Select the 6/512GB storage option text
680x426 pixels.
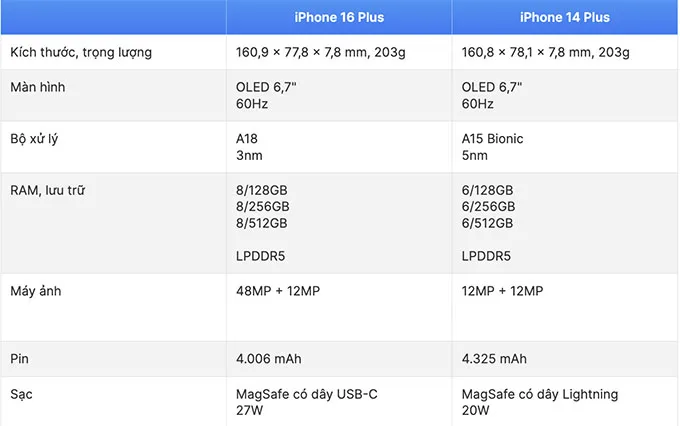[x=487, y=223]
